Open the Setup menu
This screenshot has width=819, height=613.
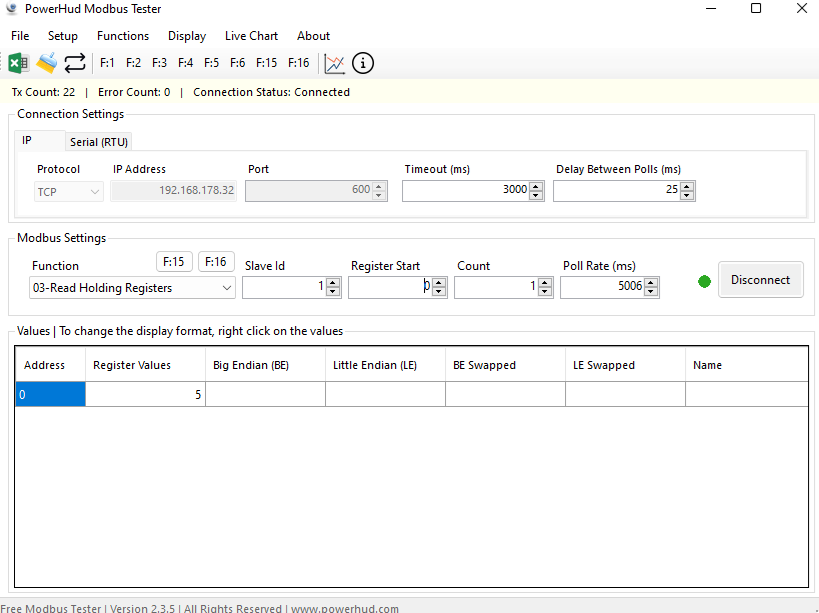coord(63,36)
